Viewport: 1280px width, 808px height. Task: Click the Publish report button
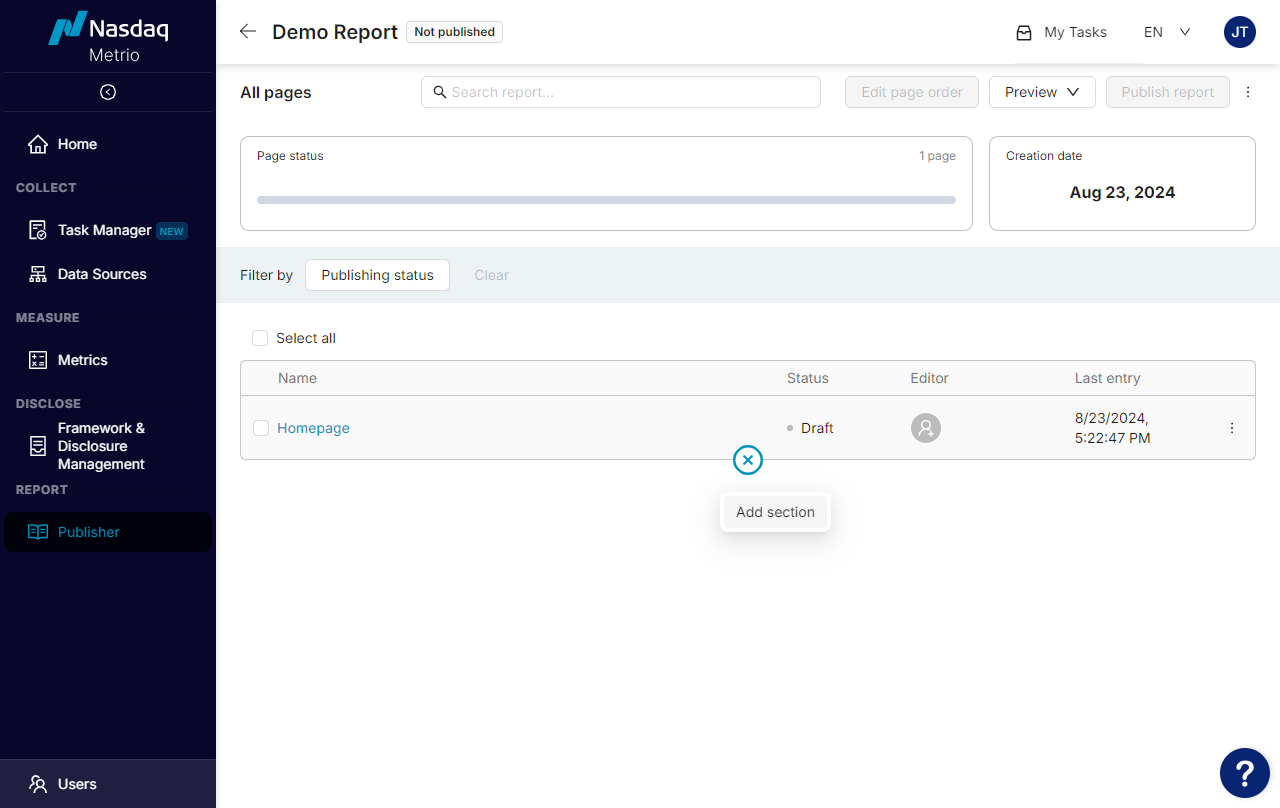point(1167,92)
